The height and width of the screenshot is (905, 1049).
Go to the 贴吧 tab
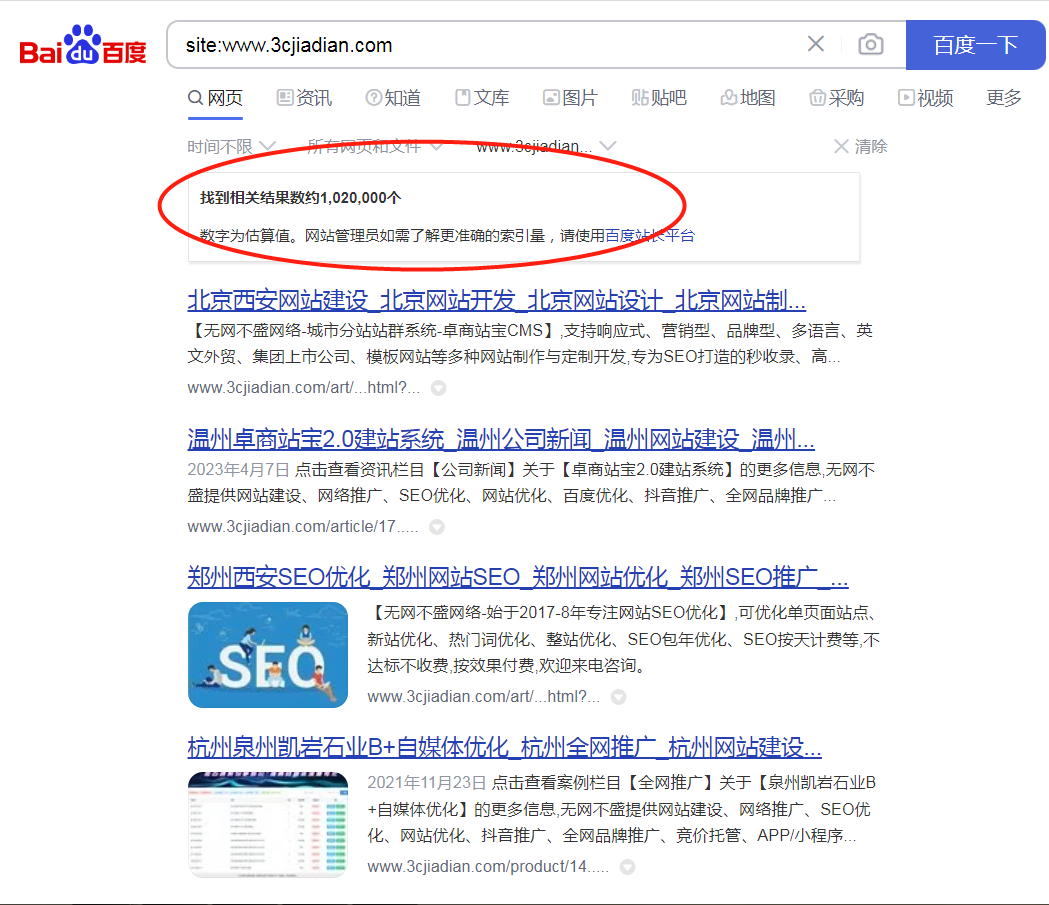659,98
